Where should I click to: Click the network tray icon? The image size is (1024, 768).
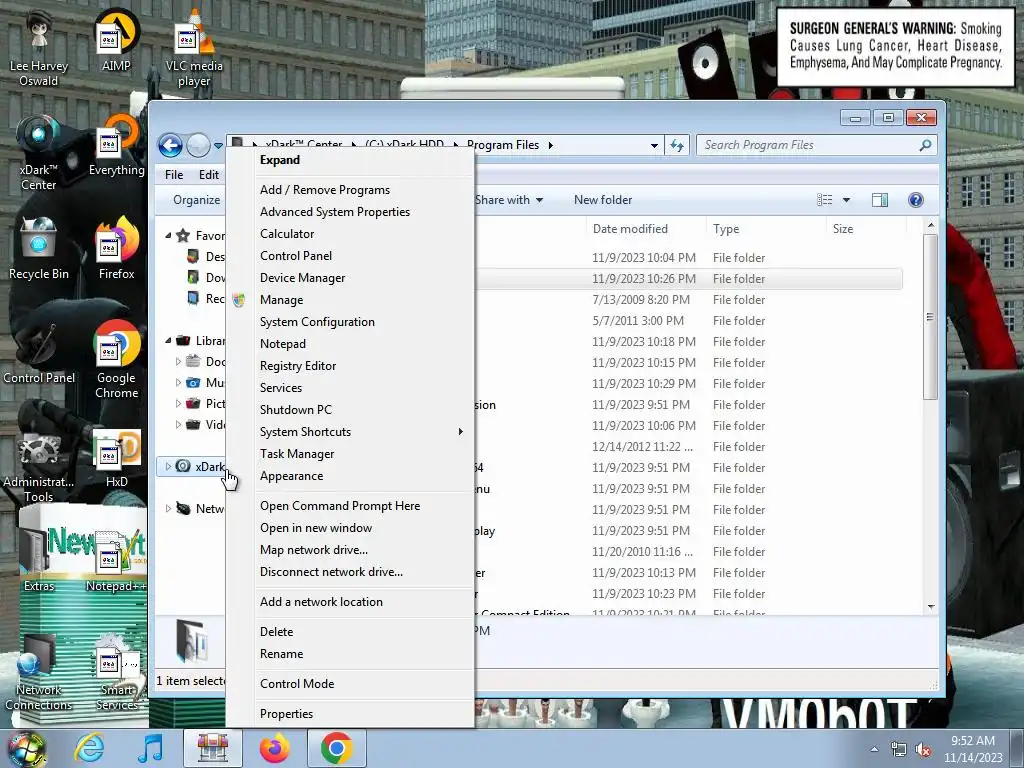(x=899, y=750)
